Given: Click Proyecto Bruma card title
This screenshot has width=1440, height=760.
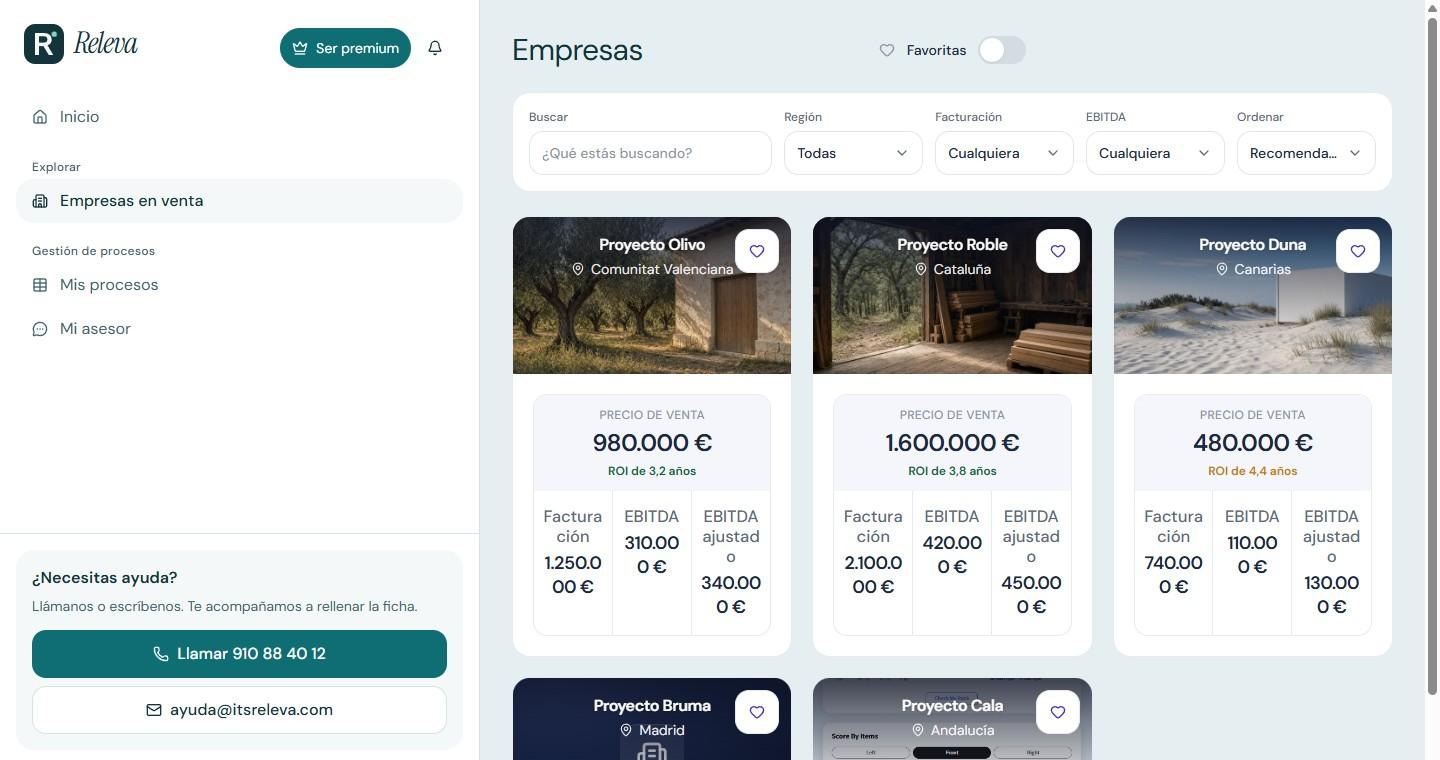Looking at the screenshot, I should 652,706.
